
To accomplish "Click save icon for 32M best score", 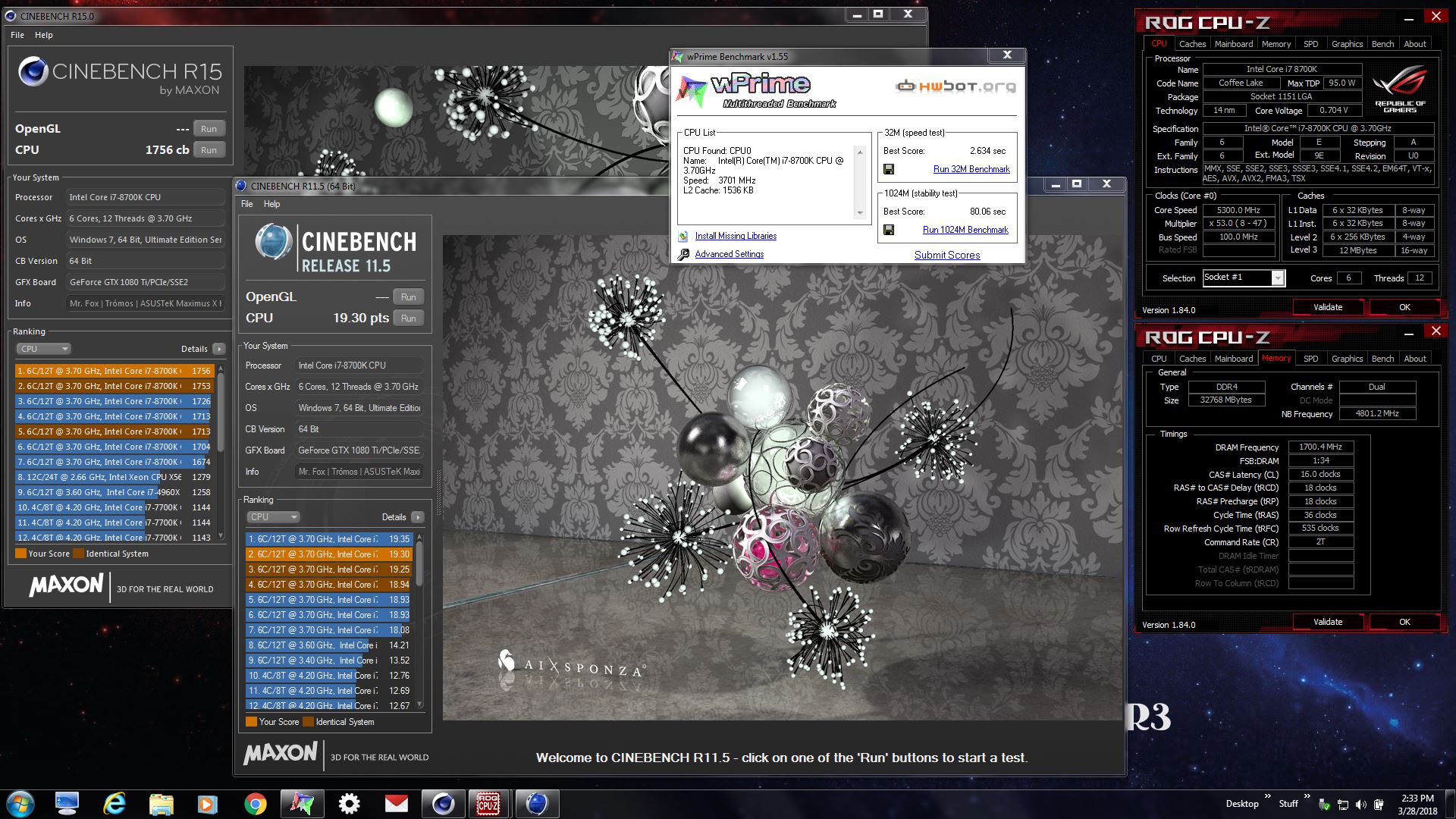I will [x=889, y=169].
